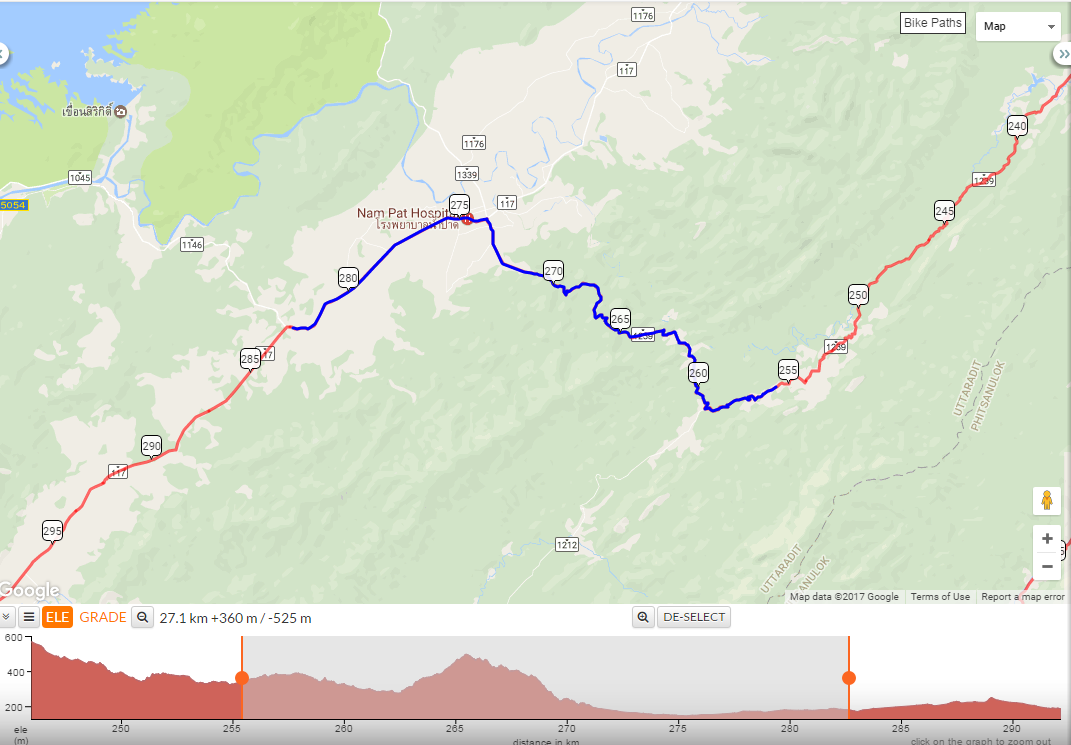
Task: Zoom in the map with plus button
Action: pos(1046,539)
